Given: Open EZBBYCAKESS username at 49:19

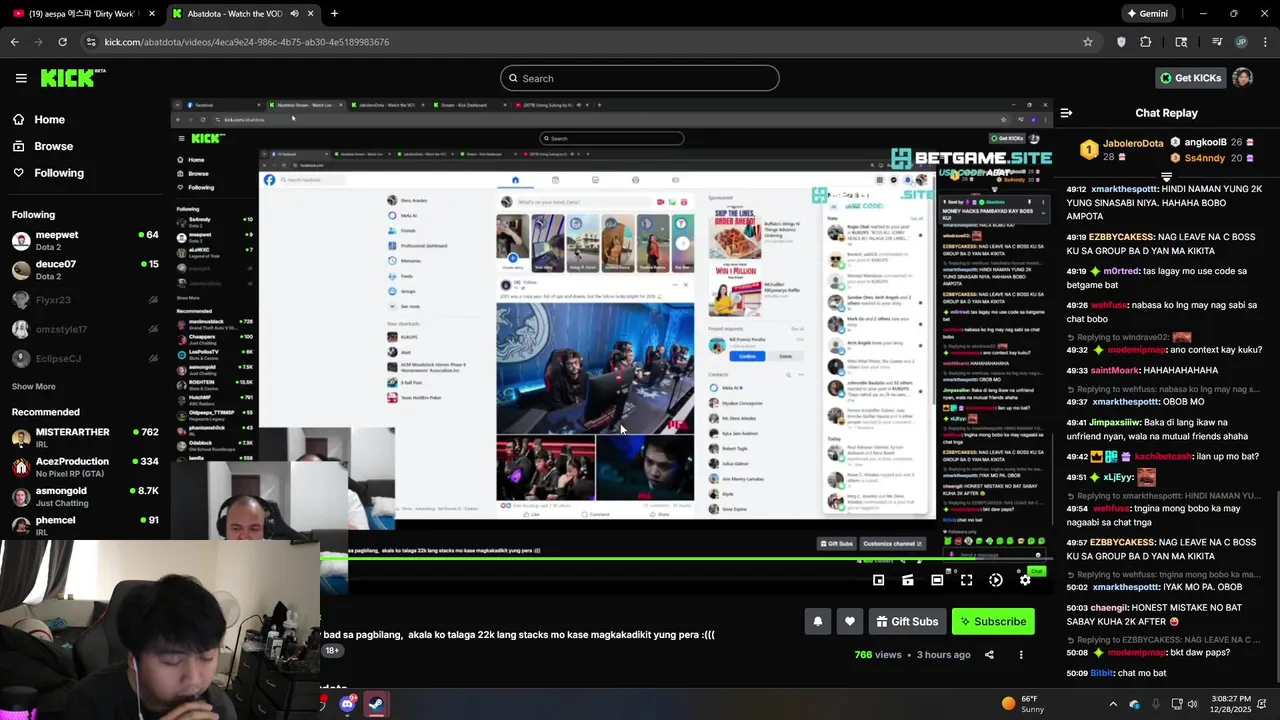Looking at the screenshot, I should [x=1121, y=238].
